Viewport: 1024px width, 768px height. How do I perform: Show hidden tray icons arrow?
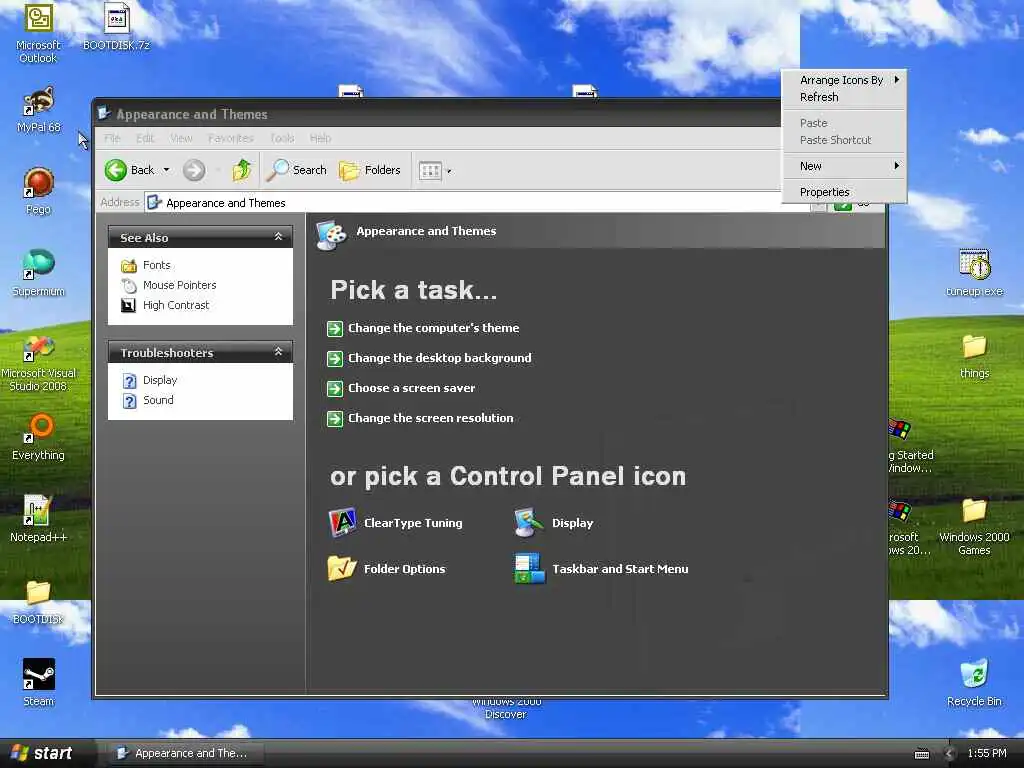(950, 754)
